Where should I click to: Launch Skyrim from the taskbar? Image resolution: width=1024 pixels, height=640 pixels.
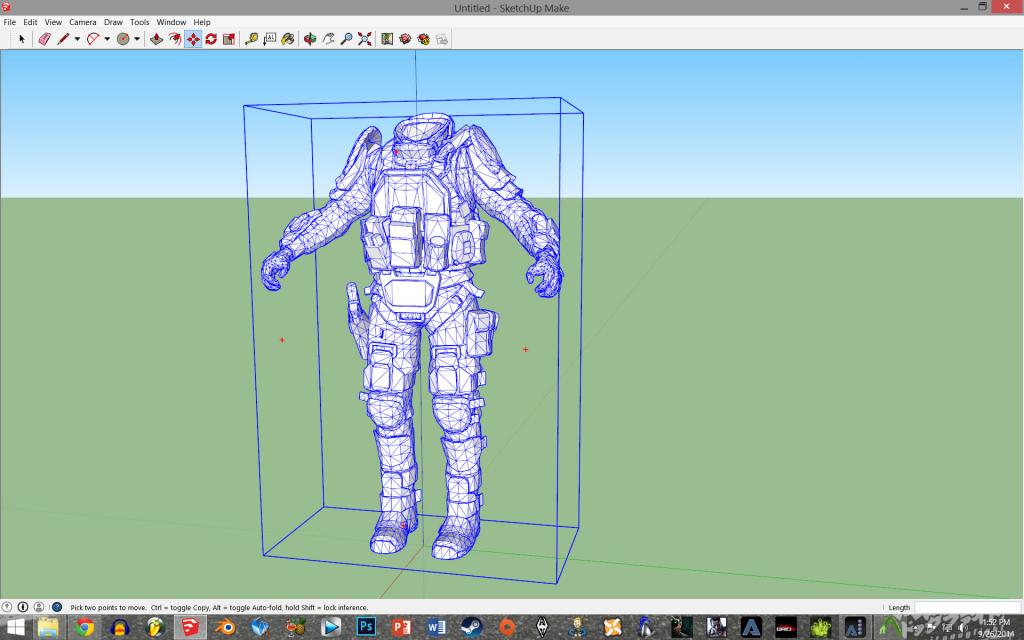pos(542,628)
